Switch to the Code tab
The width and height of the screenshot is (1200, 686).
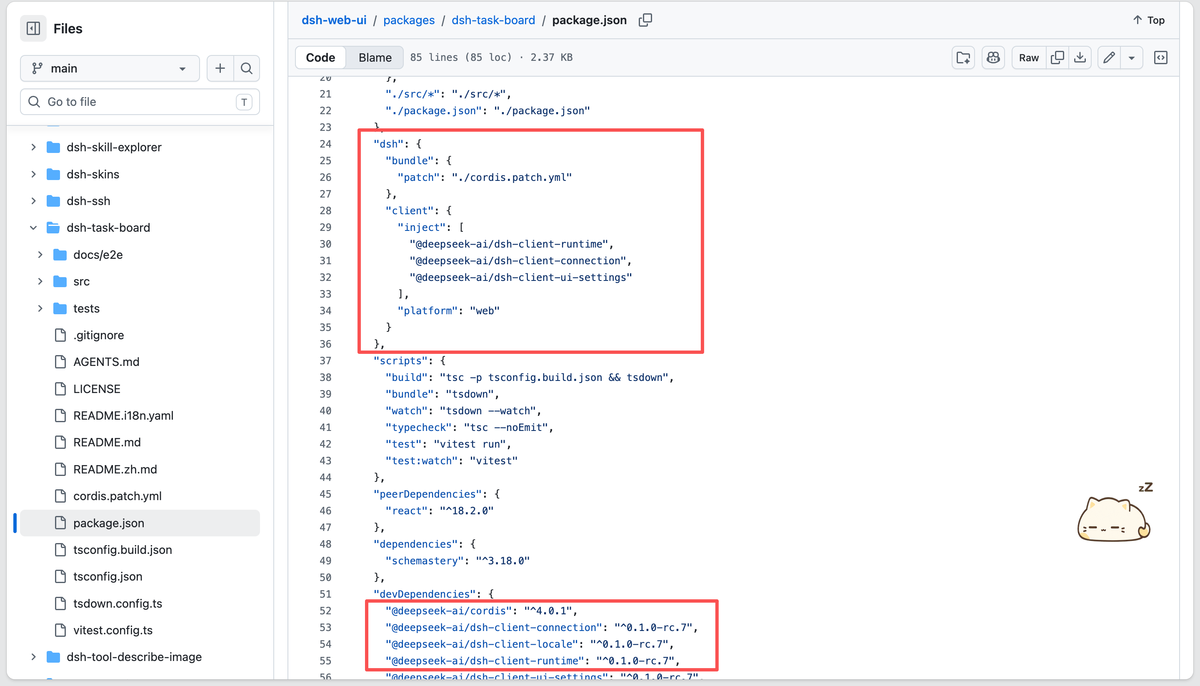(321, 58)
